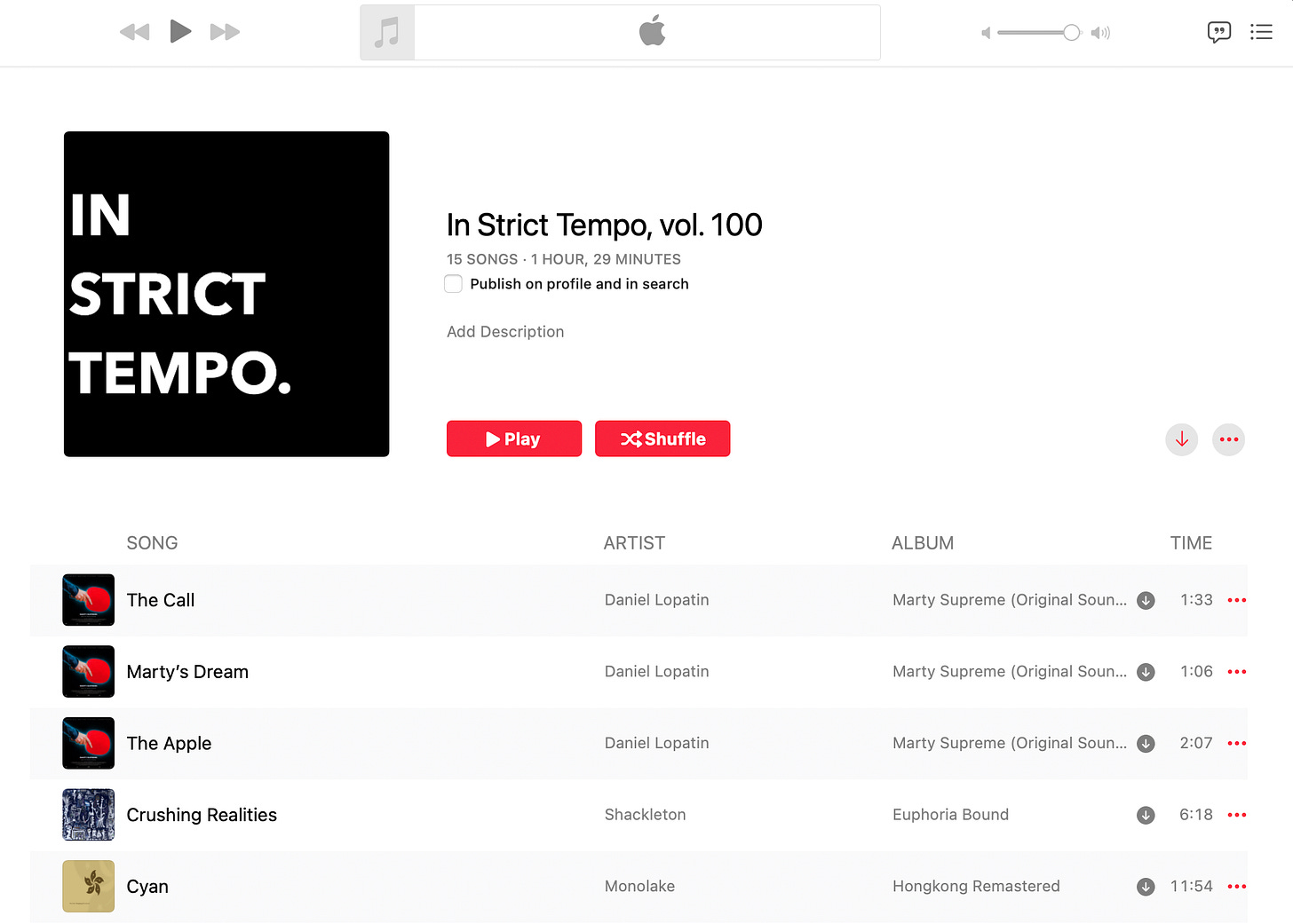1293x924 pixels.
Task: Open the In Strict Tempo playlist artwork
Action: 226,294
